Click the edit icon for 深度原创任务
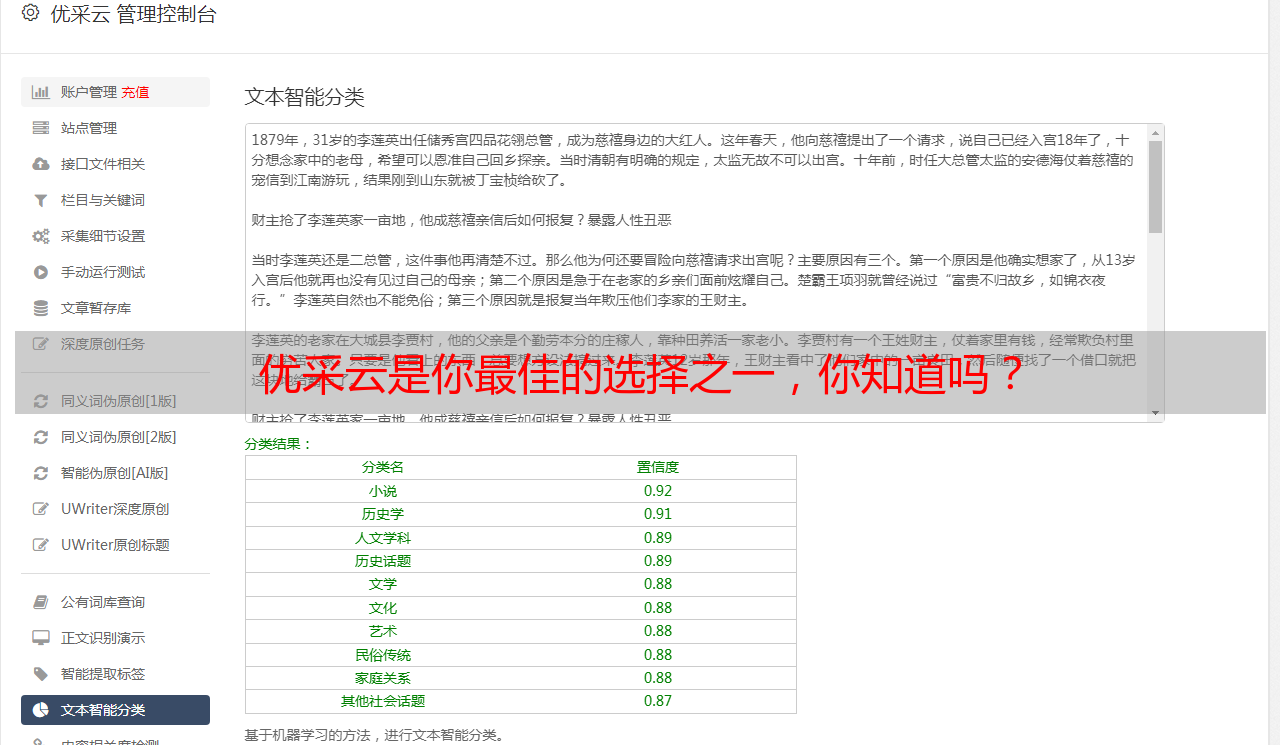The image size is (1280, 745). 41,344
